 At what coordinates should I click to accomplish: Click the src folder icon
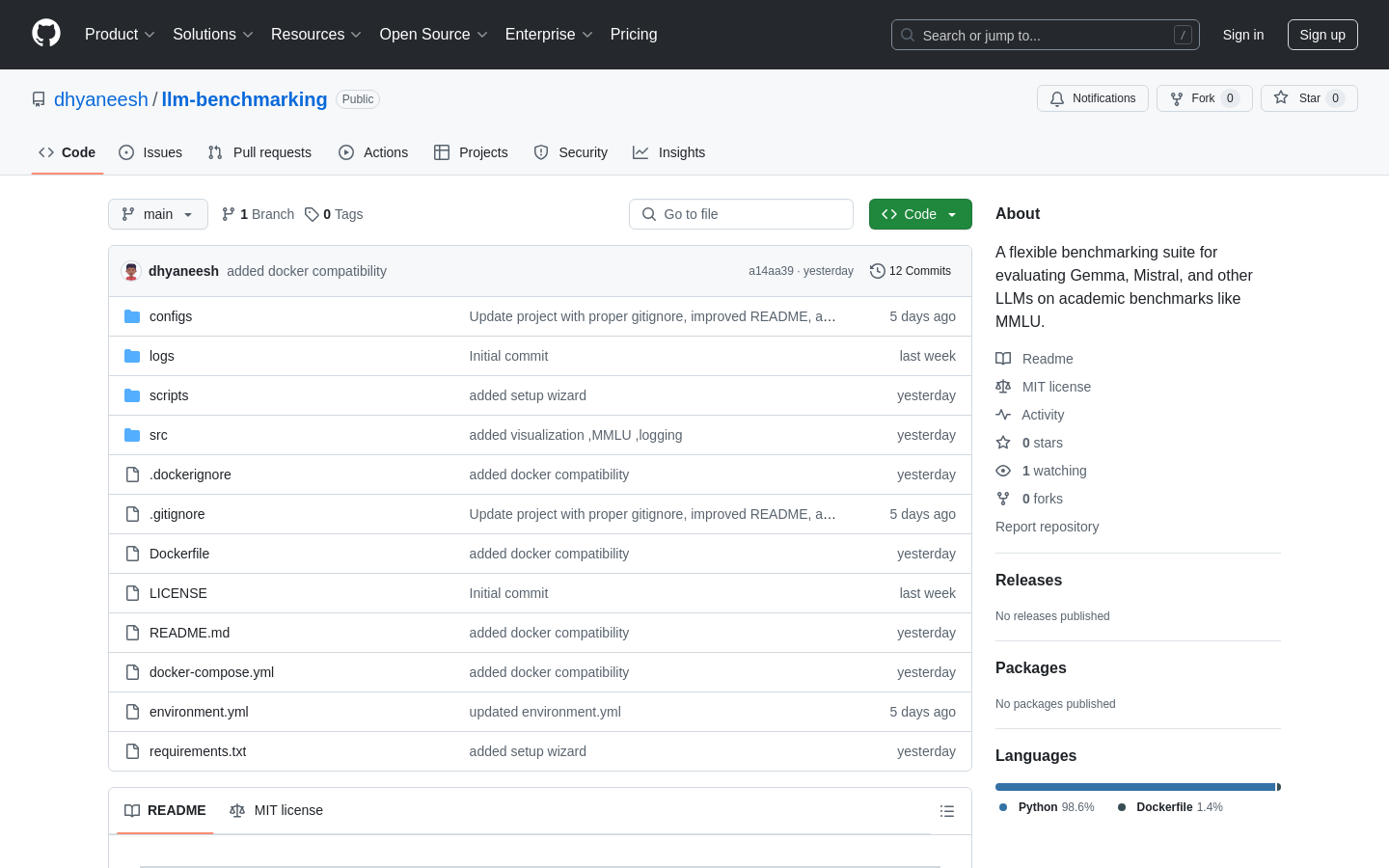pyautogui.click(x=132, y=435)
